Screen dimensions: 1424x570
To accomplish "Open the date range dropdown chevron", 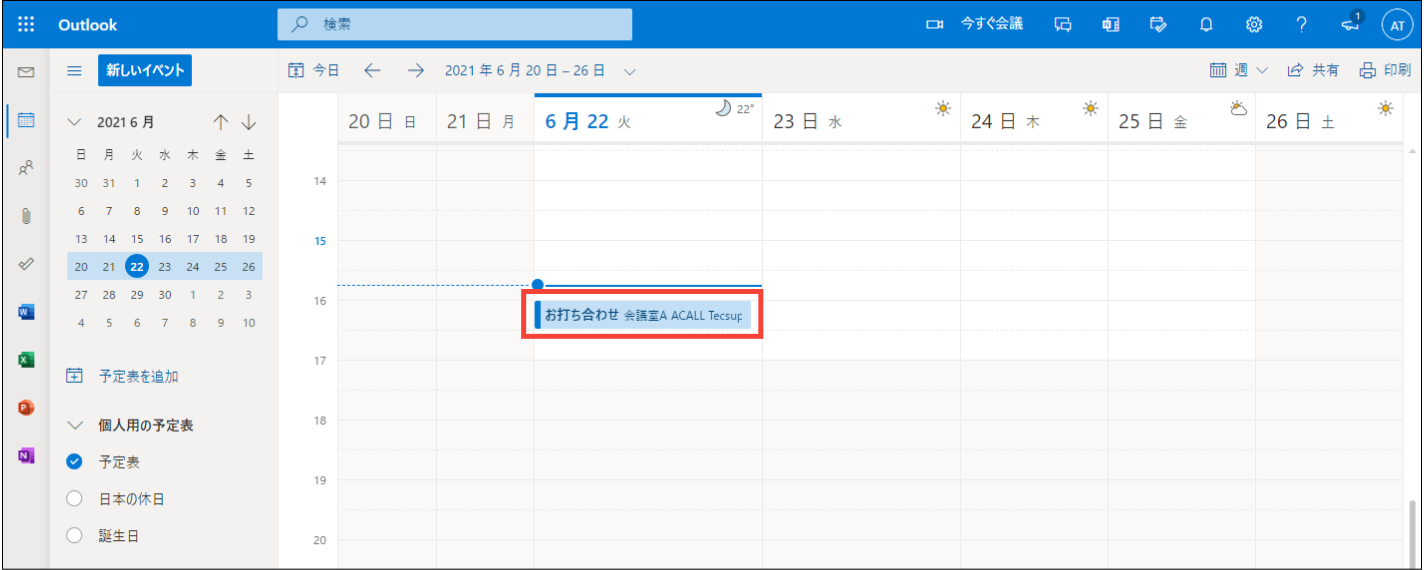I will point(629,71).
